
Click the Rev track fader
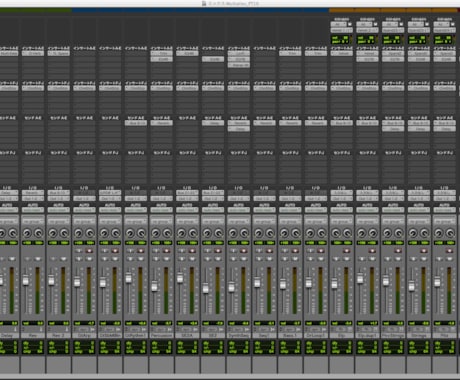[x=26, y=281]
